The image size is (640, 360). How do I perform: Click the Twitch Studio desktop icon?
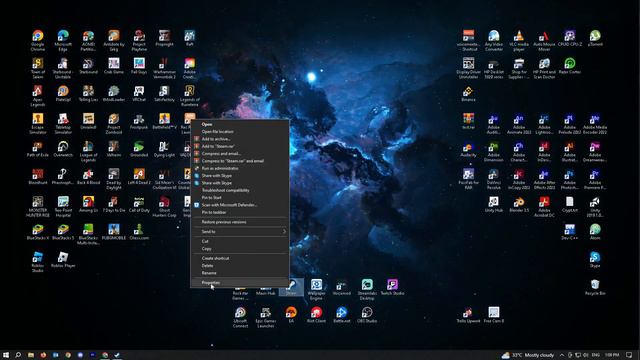pos(392,287)
